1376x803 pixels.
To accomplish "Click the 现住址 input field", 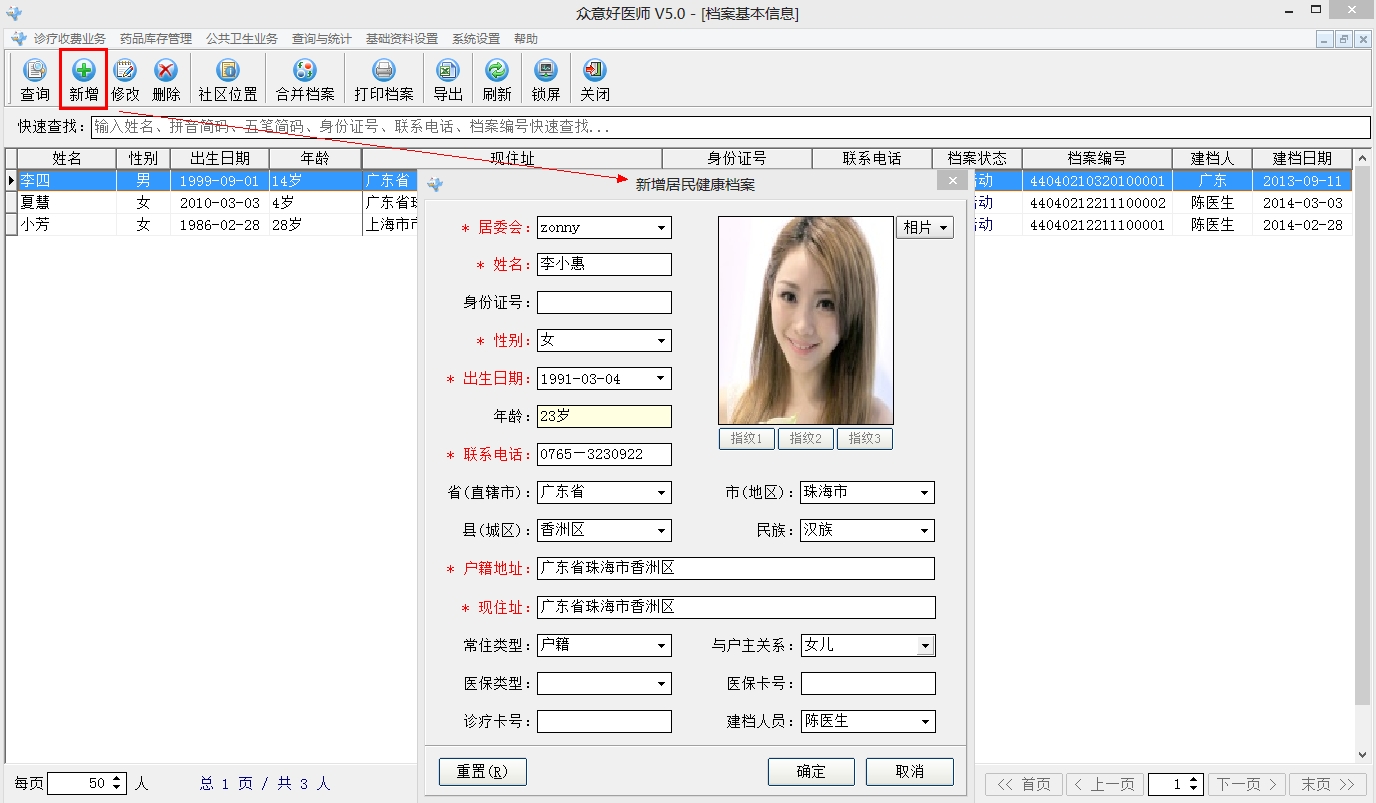I will pyautogui.click(x=736, y=608).
